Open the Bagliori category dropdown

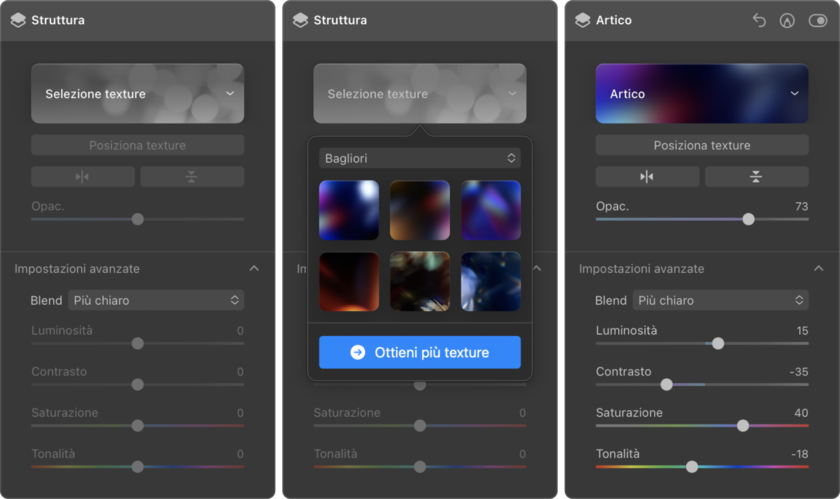(419, 158)
